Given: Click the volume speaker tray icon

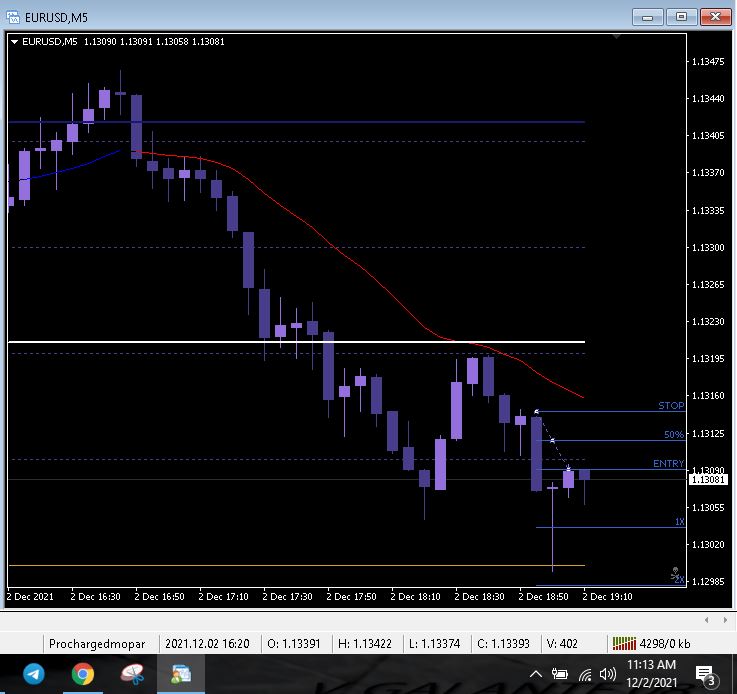Looking at the screenshot, I should click(608, 674).
